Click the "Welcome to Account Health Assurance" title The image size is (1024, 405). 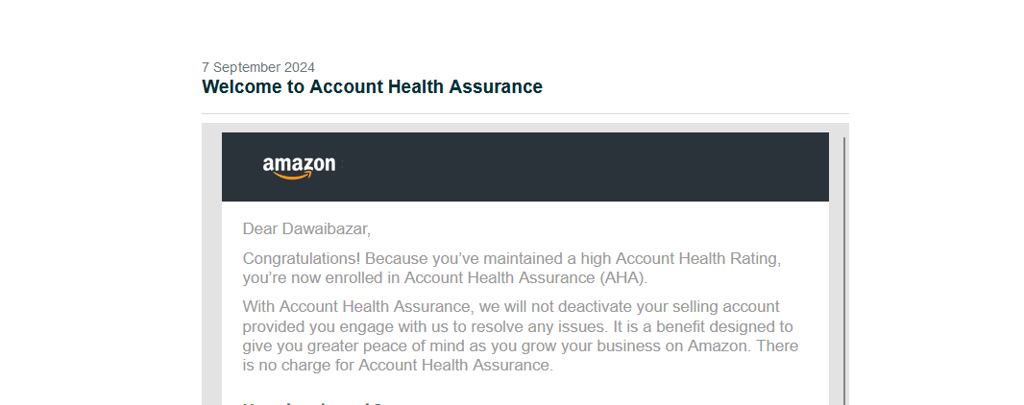372,87
